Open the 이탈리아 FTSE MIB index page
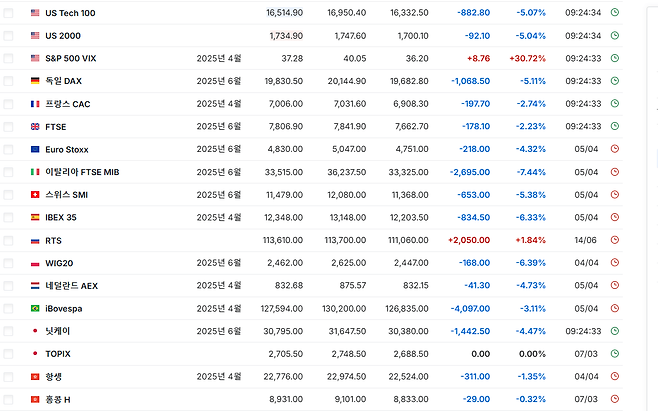This screenshot has width=658, height=411. tap(82, 172)
